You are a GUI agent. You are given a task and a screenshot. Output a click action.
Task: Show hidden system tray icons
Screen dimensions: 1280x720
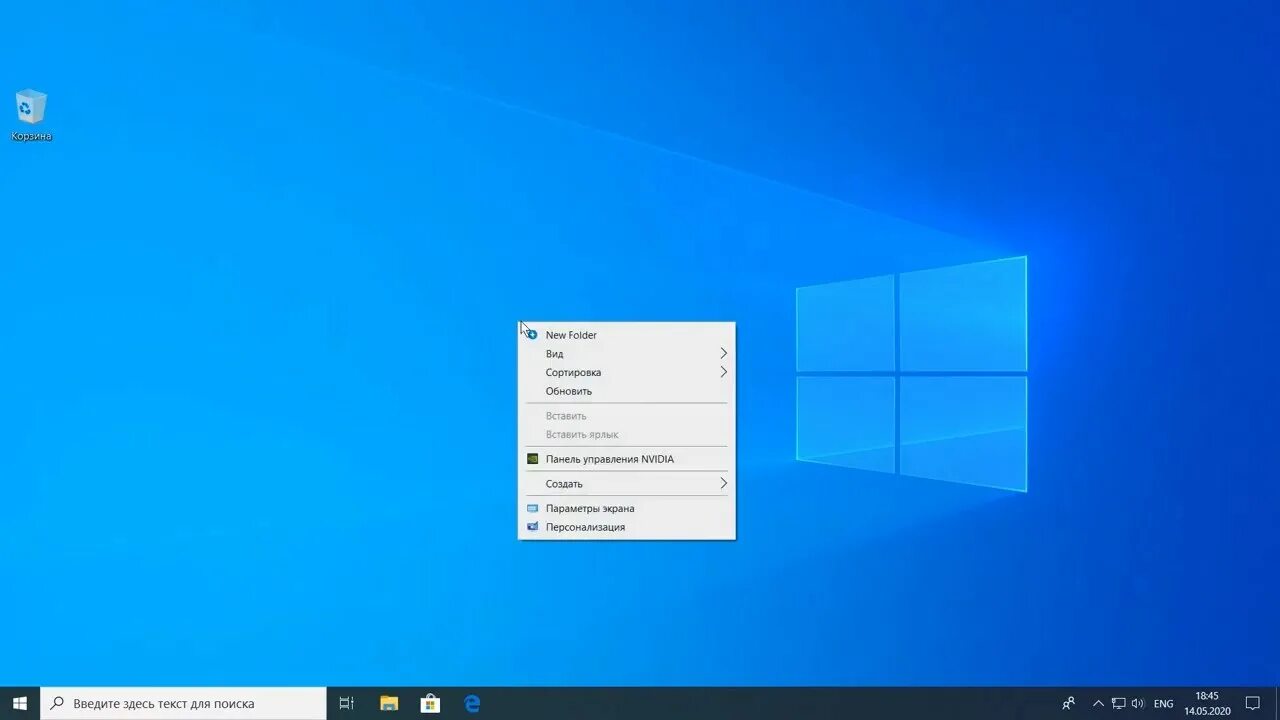(x=1098, y=703)
